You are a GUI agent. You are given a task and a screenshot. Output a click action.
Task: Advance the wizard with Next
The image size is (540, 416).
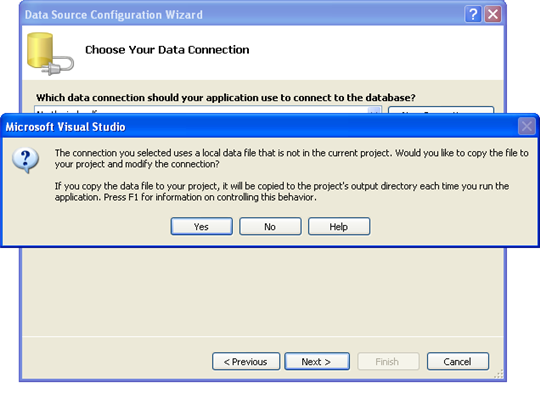point(317,361)
